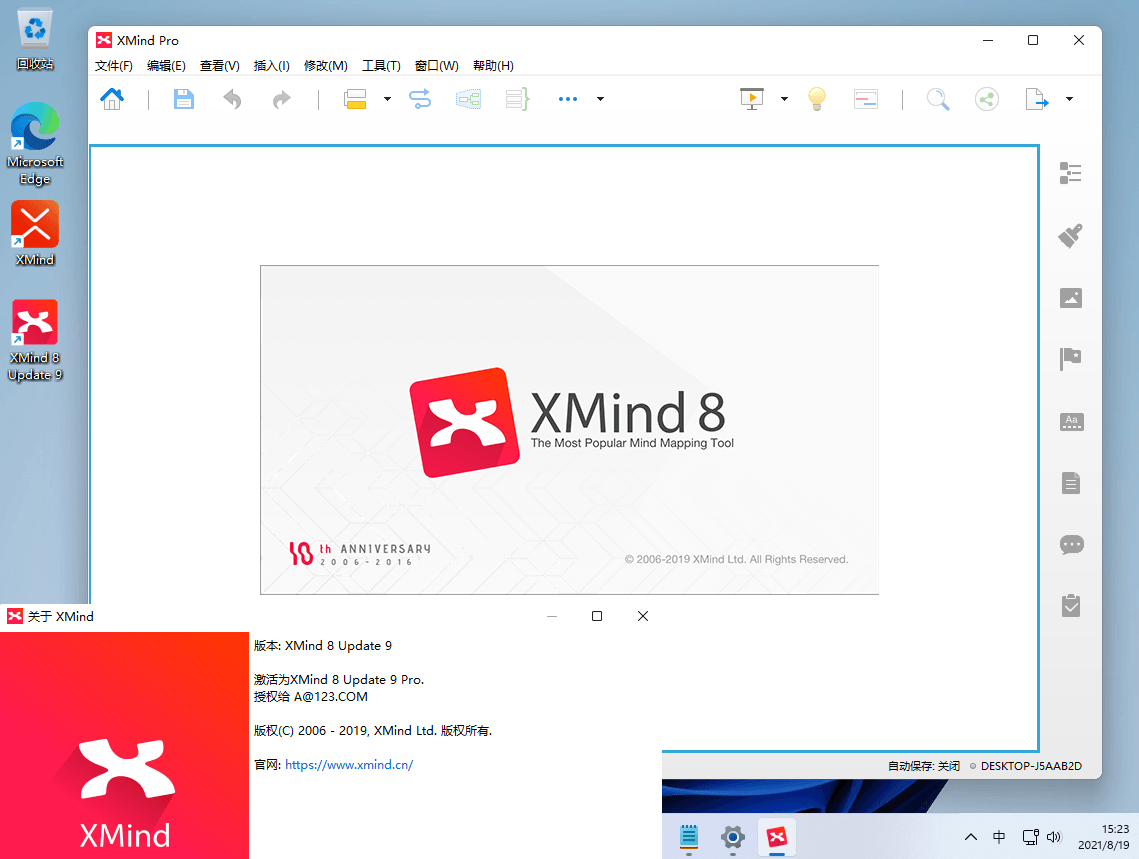The height and width of the screenshot is (859, 1139).
Task: Open the Task Info clipboard panel
Action: click(1071, 606)
